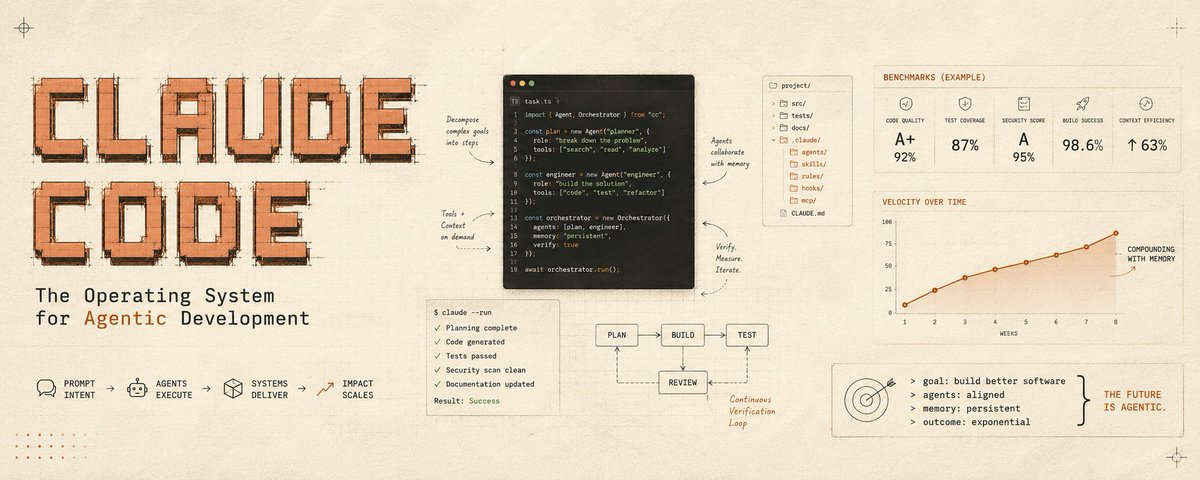Click the week 8 data point on chart
Viewport: 1200px width, 480px height.
[x=1116, y=234]
